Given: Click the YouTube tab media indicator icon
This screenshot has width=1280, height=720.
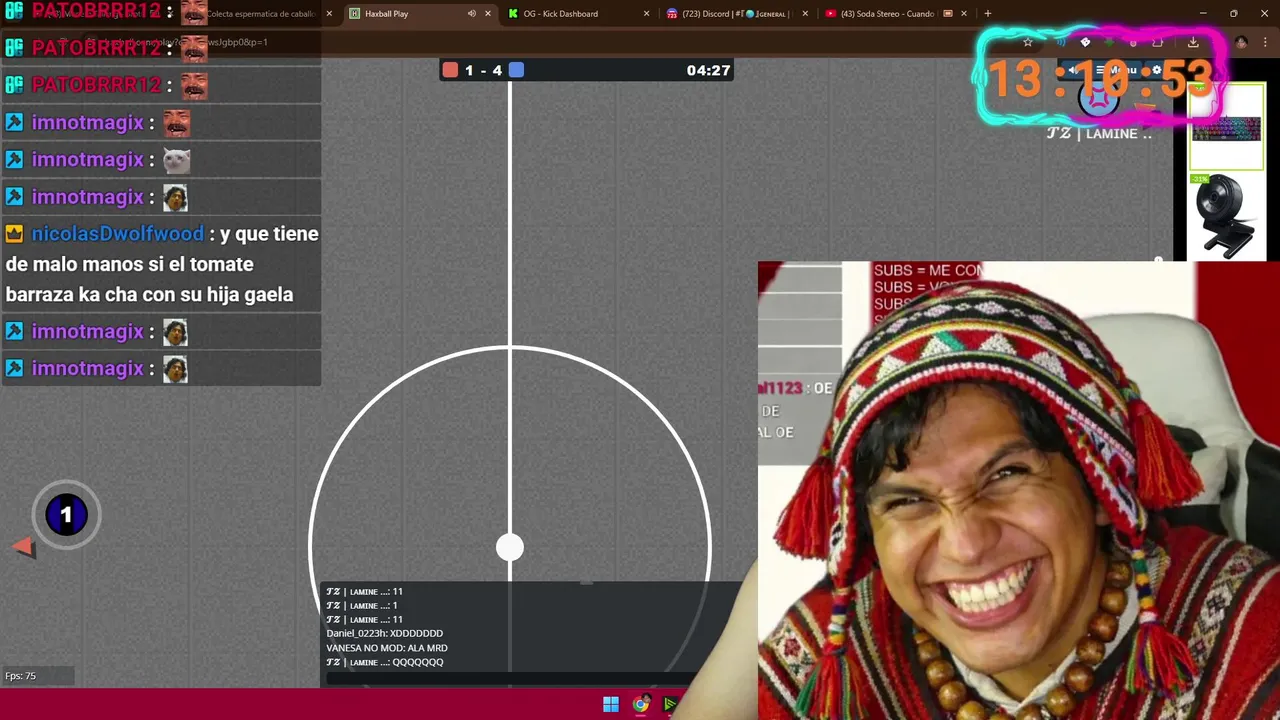Looking at the screenshot, I should 948,14.
